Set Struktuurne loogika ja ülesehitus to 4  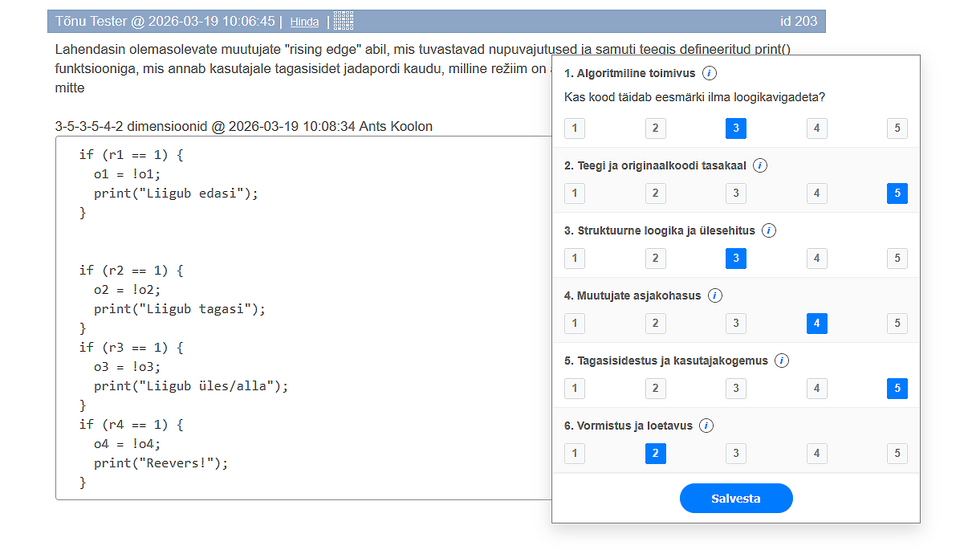click(817, 258)
